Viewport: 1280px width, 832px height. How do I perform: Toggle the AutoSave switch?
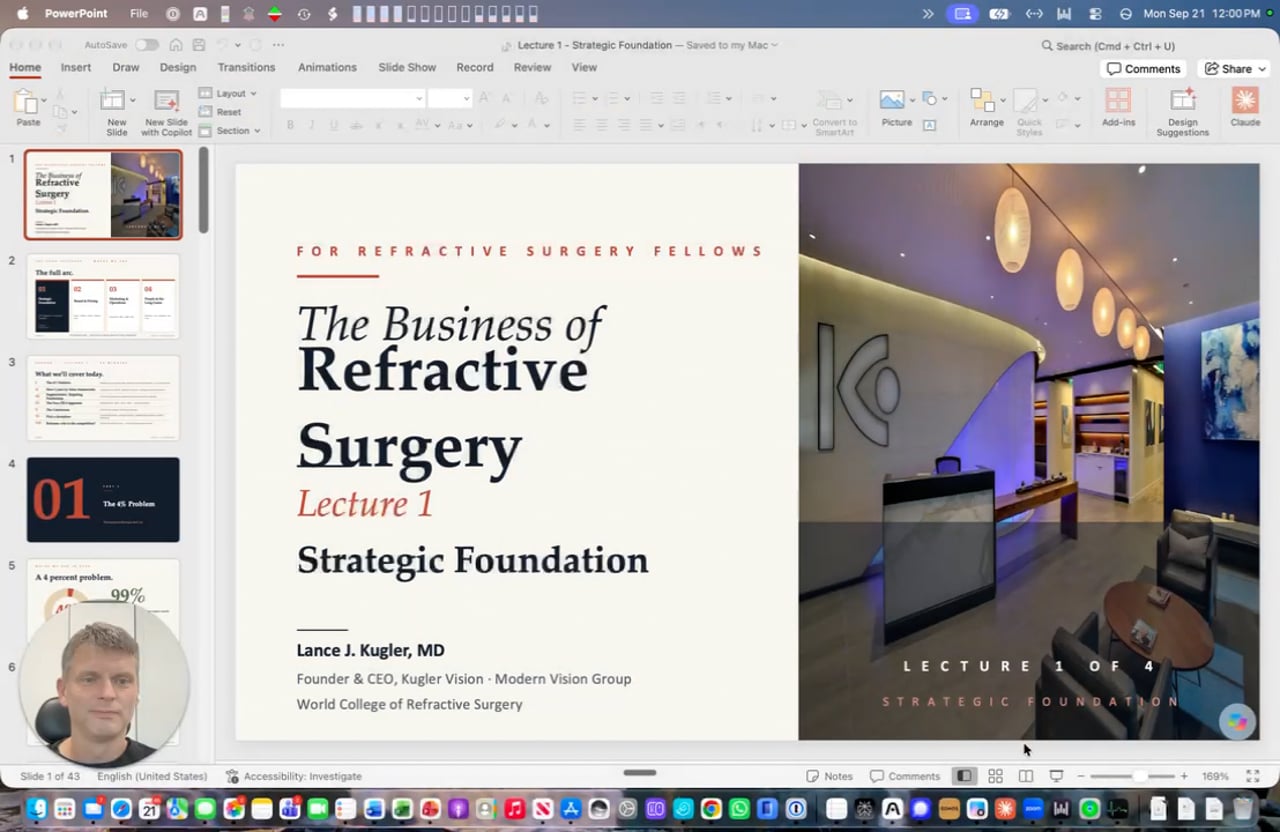(x=147, y=45)
